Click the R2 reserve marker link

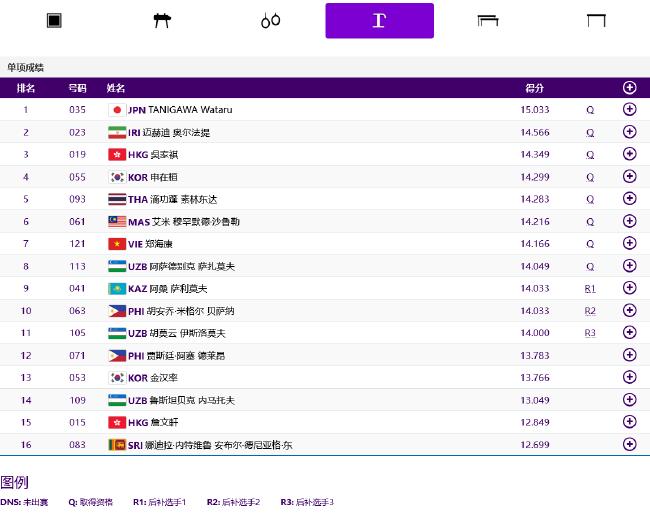(590, 311)
